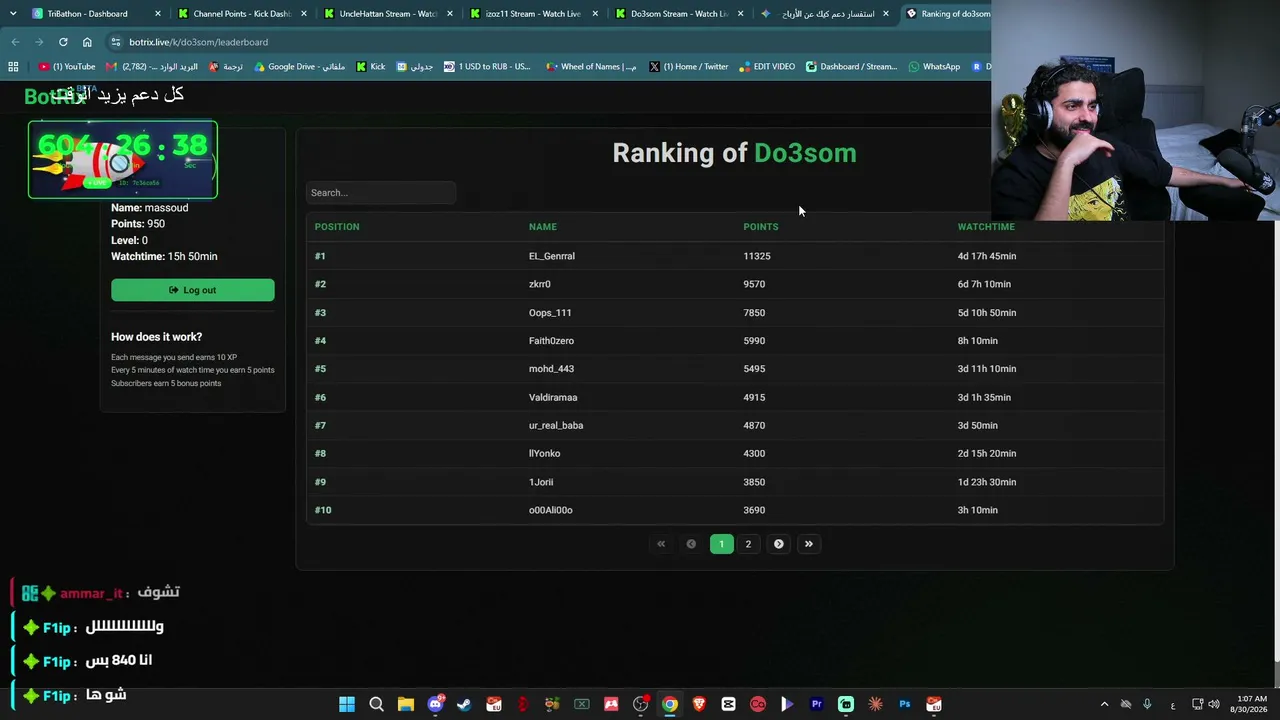This screenshot has width=1280, height=720.
Task: Select player name Oops_111
Action: tap(550, 313)
